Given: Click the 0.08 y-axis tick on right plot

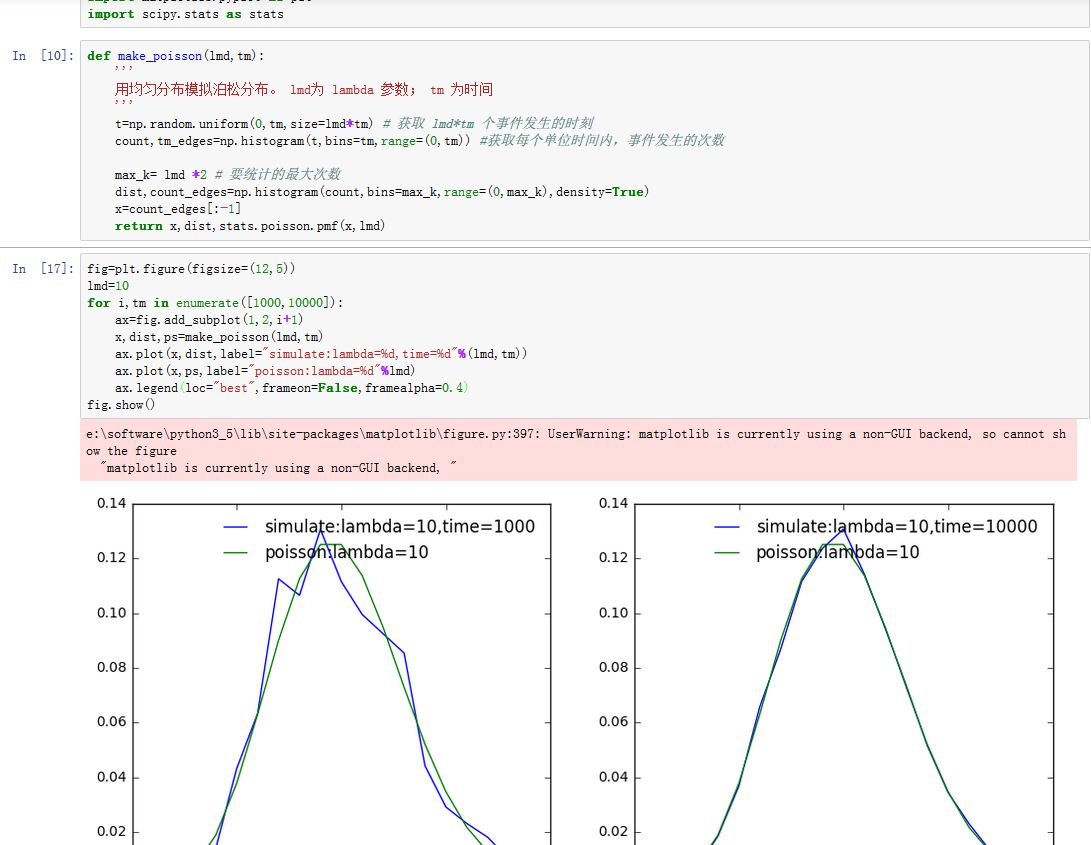Looking at the screenshot, I should coord(614,668).
